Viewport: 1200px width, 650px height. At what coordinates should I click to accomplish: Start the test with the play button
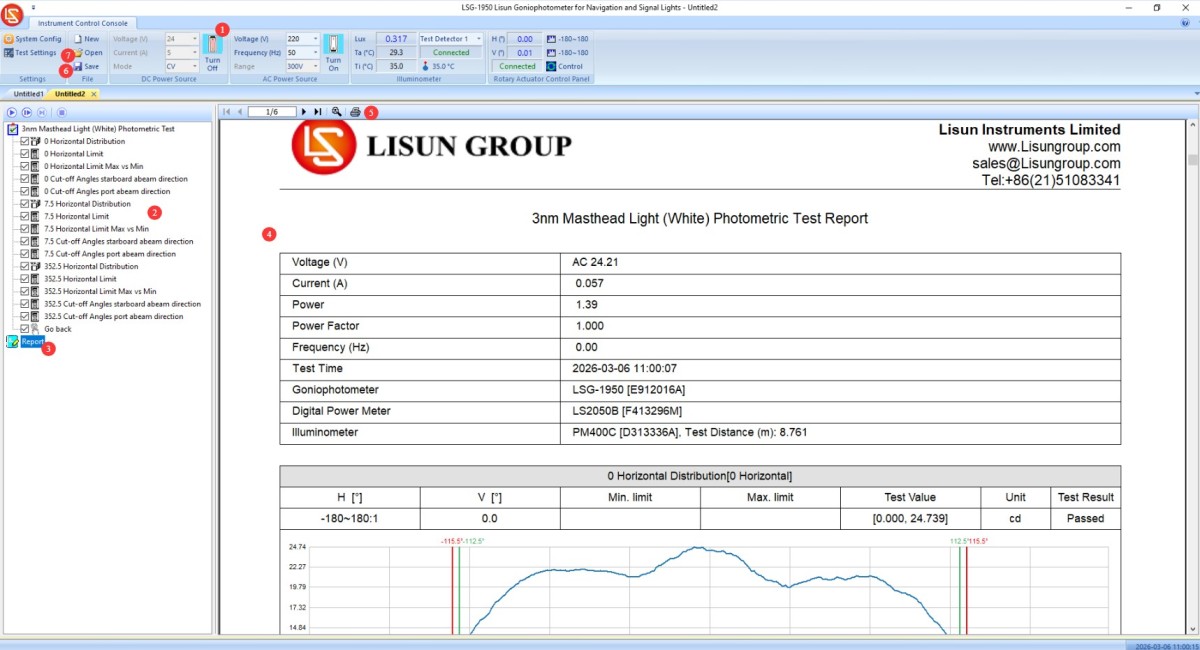click(x=12, y=113)
